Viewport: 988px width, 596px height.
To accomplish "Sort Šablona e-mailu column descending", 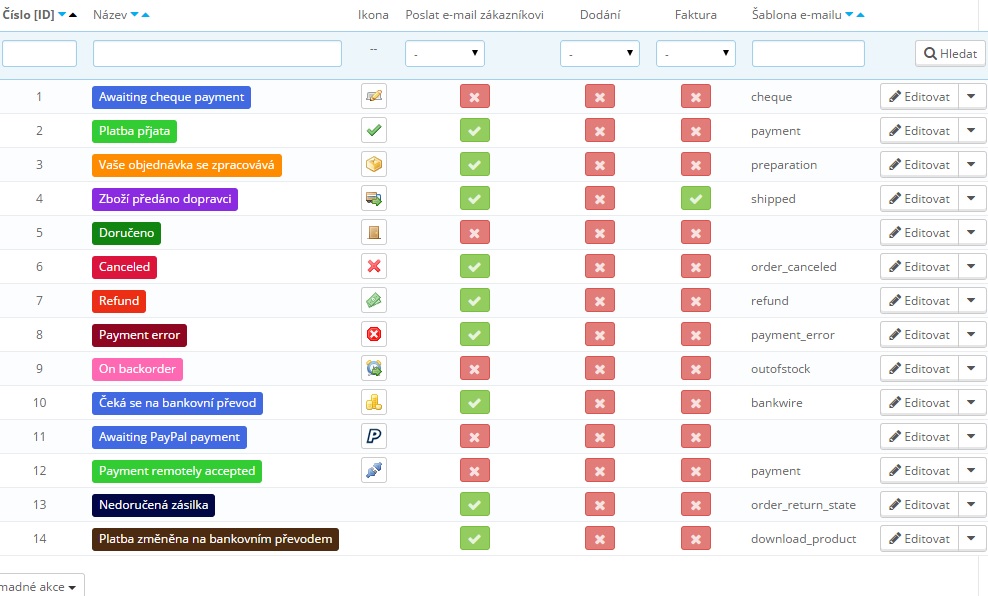I will (x=849, y=14).
